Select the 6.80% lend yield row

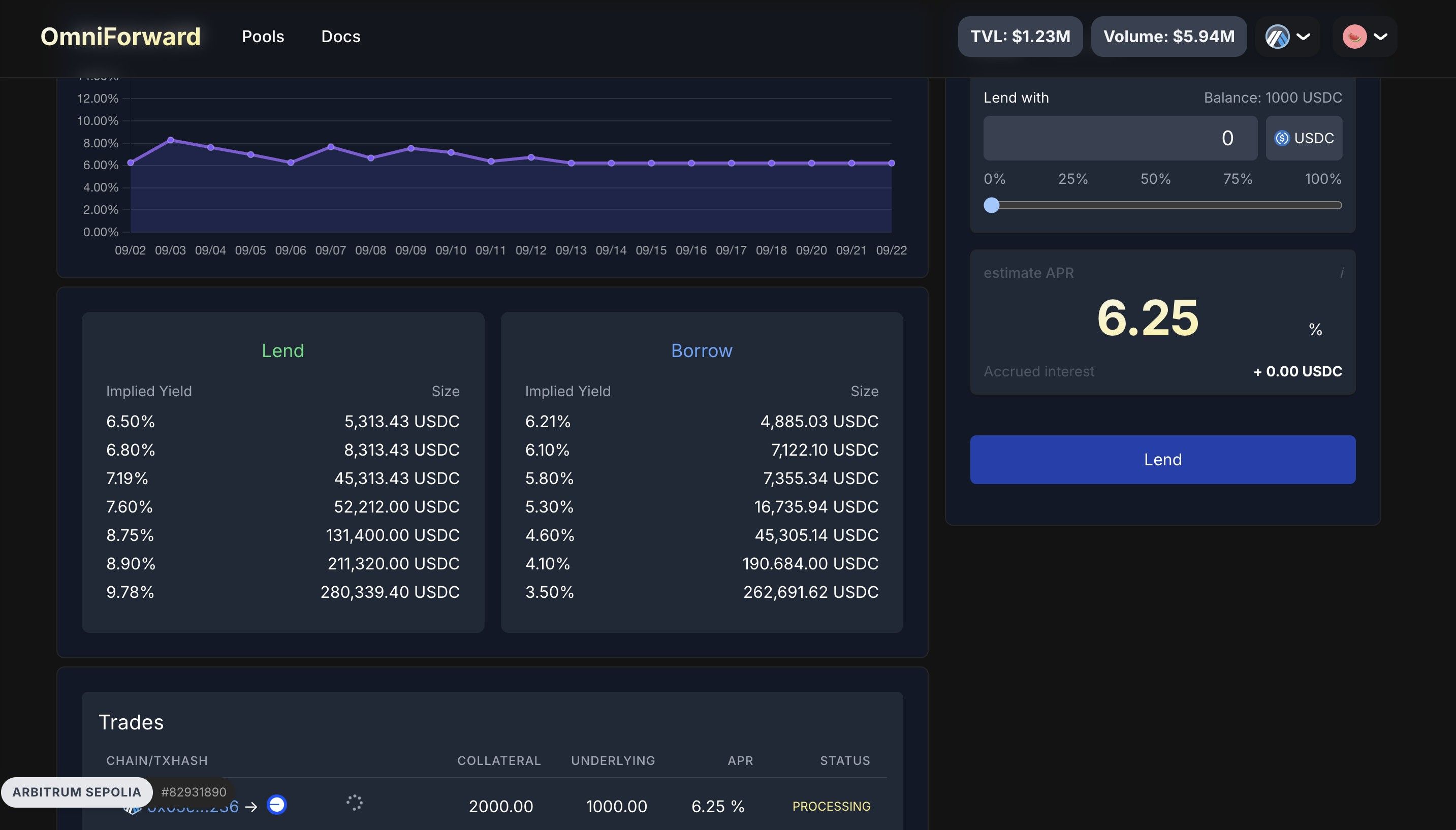[x=283, y=450]
